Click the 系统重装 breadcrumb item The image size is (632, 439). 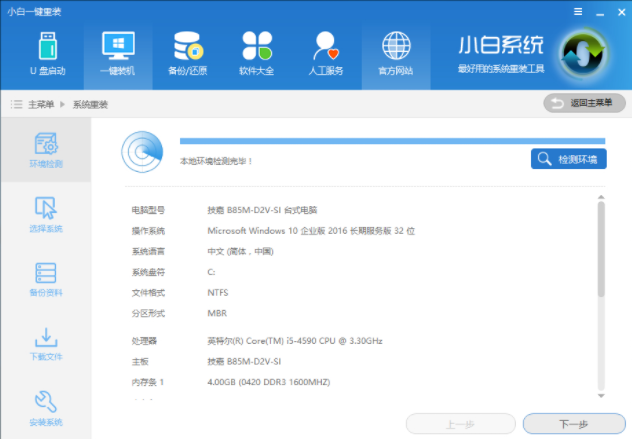[90, 104]
